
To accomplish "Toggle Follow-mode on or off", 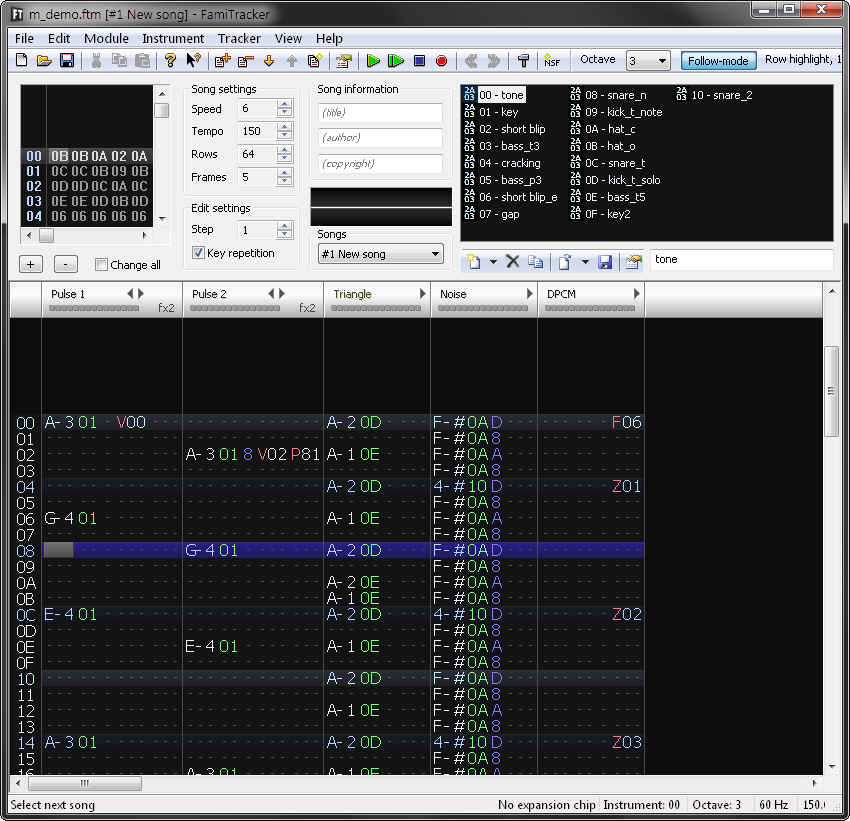I will (x=718, y=60).
